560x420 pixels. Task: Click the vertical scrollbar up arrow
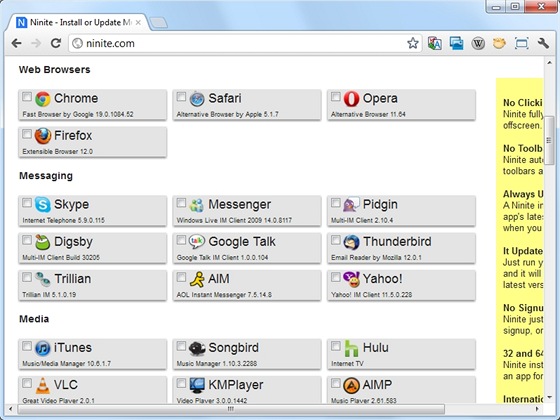[x=549, y=63]
